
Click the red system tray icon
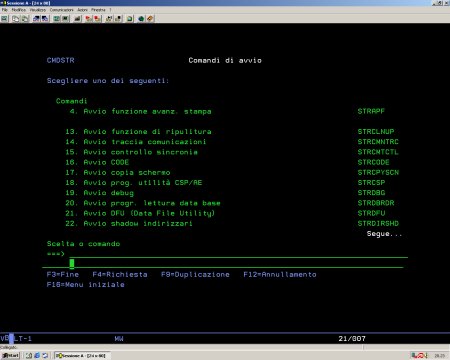(421, 356)
